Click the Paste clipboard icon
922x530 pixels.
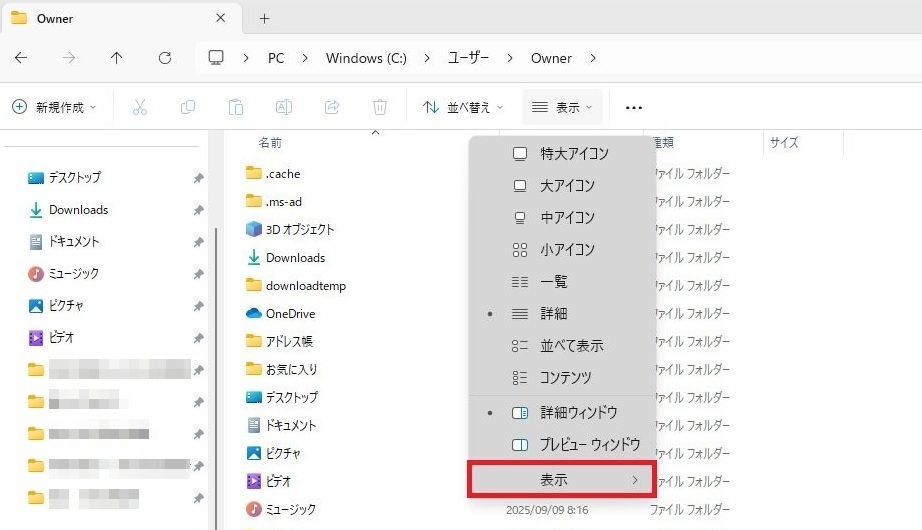[236, 107]
